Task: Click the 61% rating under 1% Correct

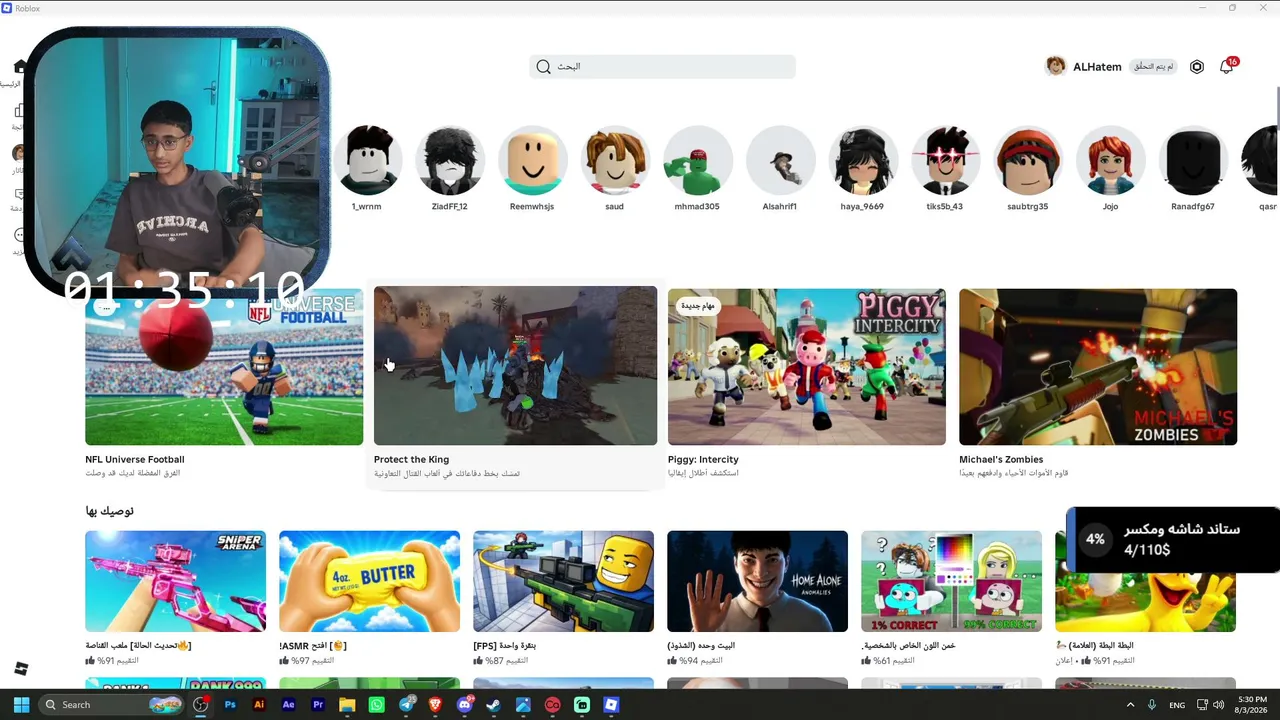Action: (x=889, y=661)
